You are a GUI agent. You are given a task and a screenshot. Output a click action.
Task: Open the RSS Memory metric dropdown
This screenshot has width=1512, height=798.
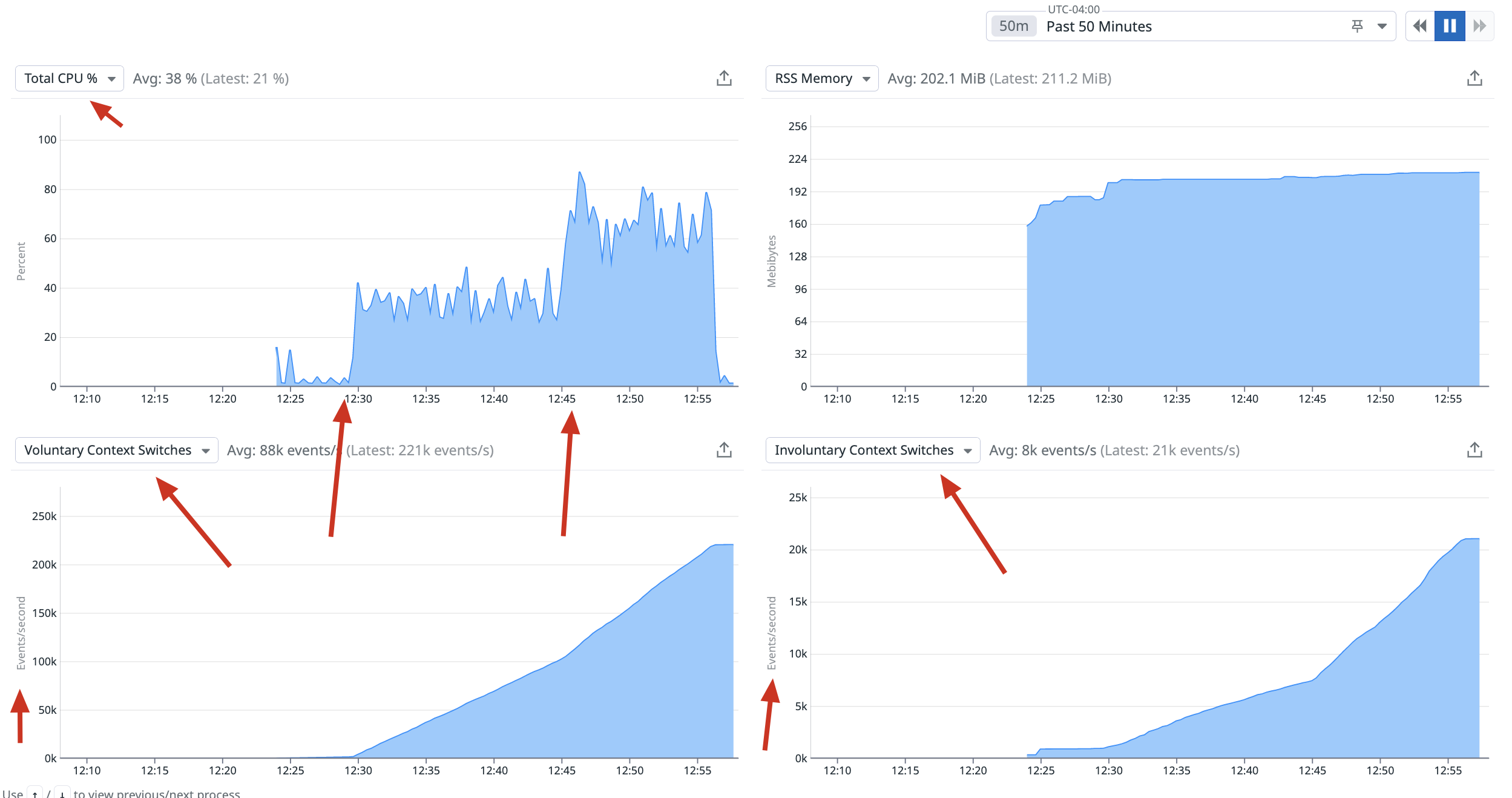821,78
